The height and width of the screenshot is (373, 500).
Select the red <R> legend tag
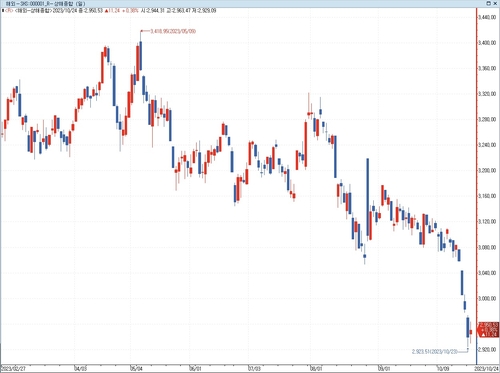[x=10, y=11]
